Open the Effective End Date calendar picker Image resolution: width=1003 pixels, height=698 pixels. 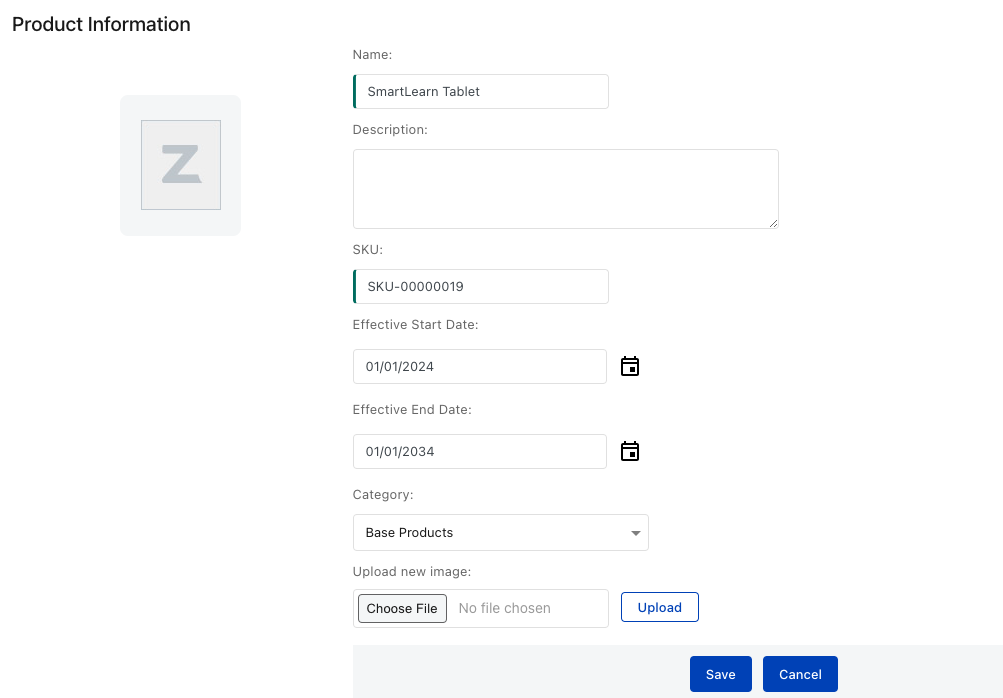pyautogui.click(x=629, y=451)
